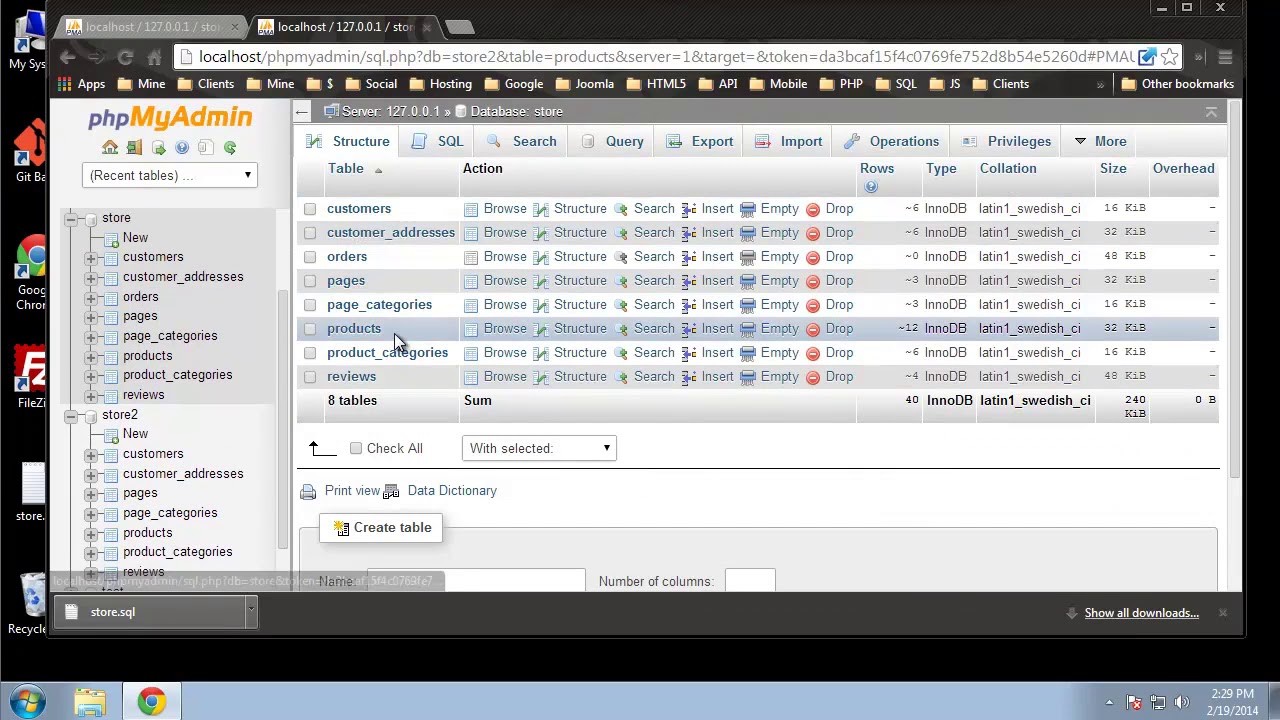Open the products table link
This screenshot has width=1280, height=720.
354,329
